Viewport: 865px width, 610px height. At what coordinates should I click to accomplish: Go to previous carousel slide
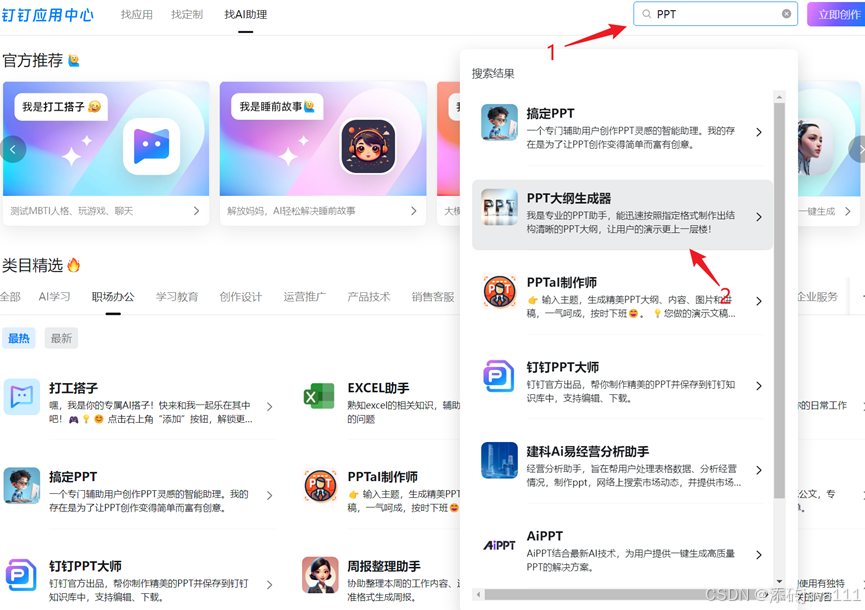(x=13, y=149)
